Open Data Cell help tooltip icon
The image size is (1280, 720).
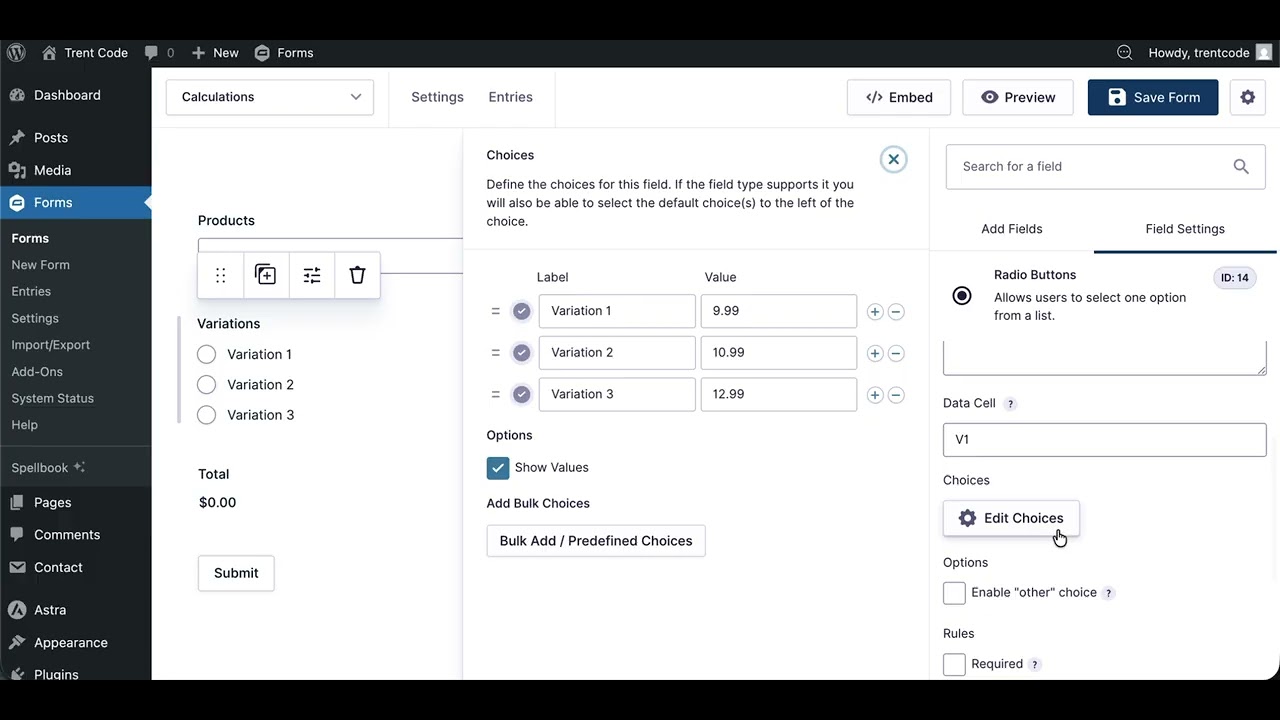(x=1010, y=404)
